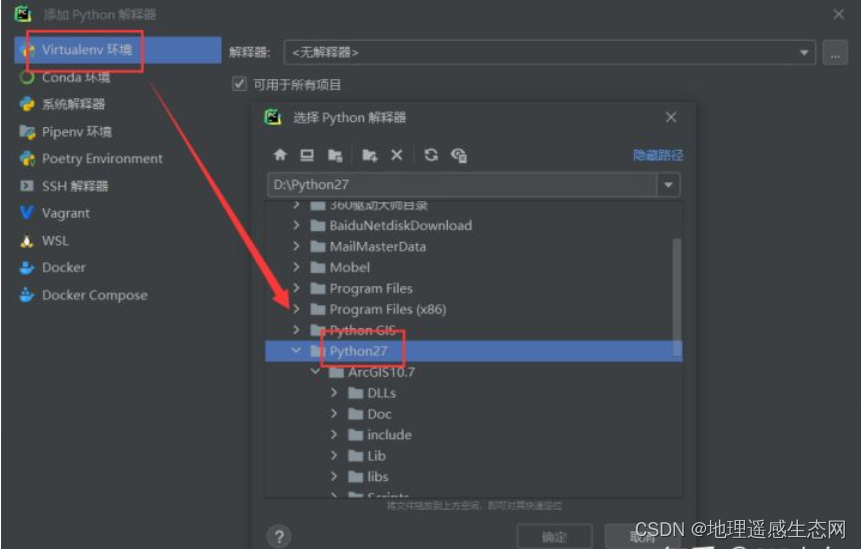Select Virtualenv environment in sidebar
The width and height of the screenshot is (861, 549).
tap(118, 50)
